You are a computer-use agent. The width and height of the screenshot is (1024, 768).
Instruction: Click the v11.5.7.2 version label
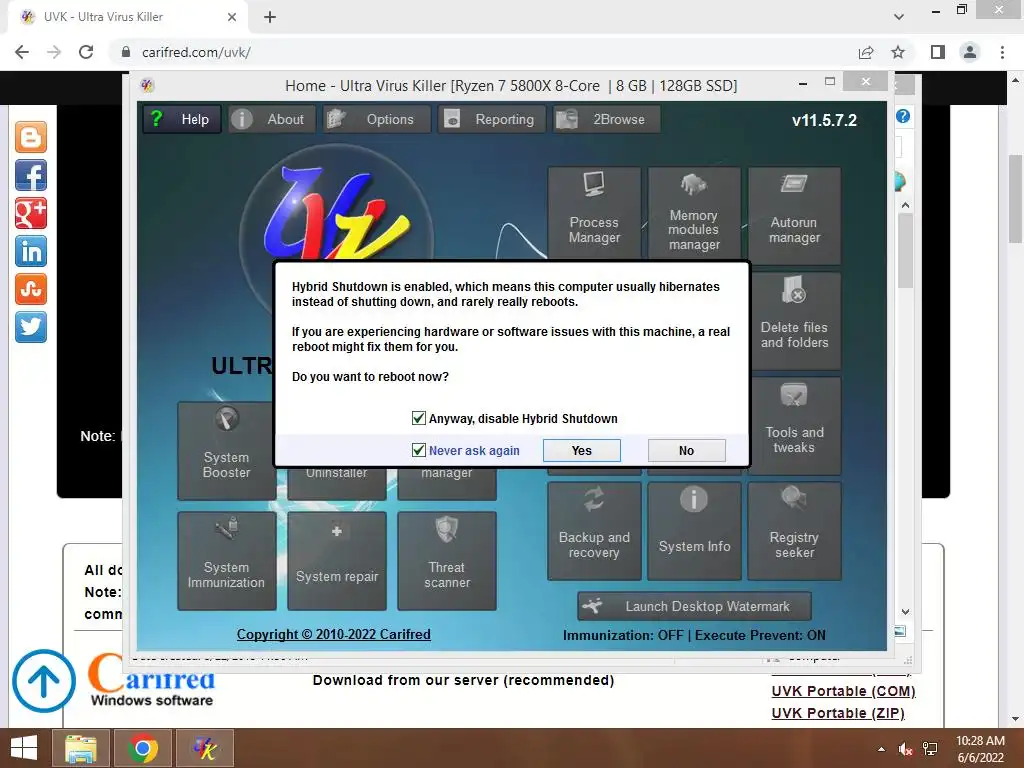pyautogui.click(x=824, y=120)
